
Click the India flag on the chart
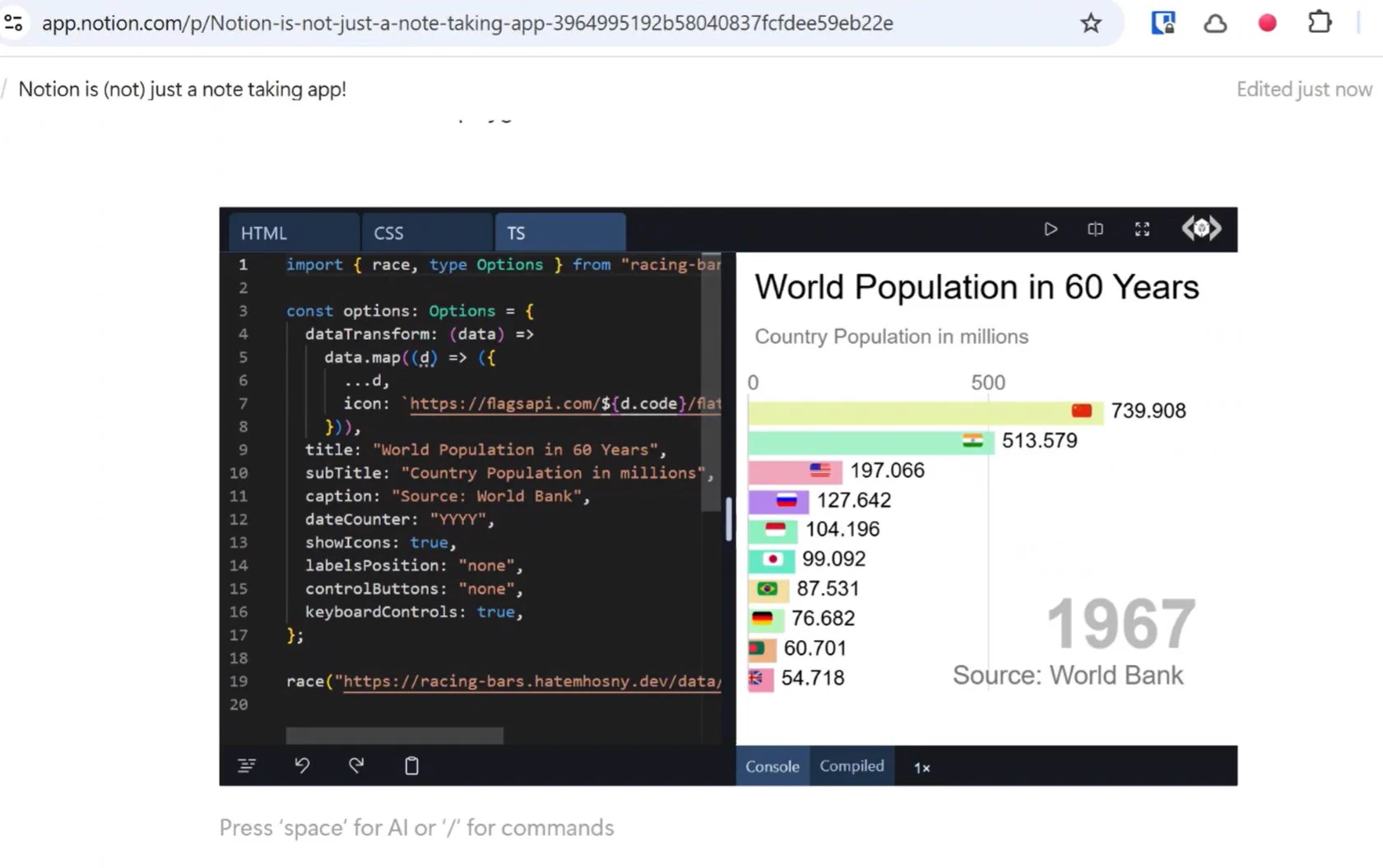(972, 441)
